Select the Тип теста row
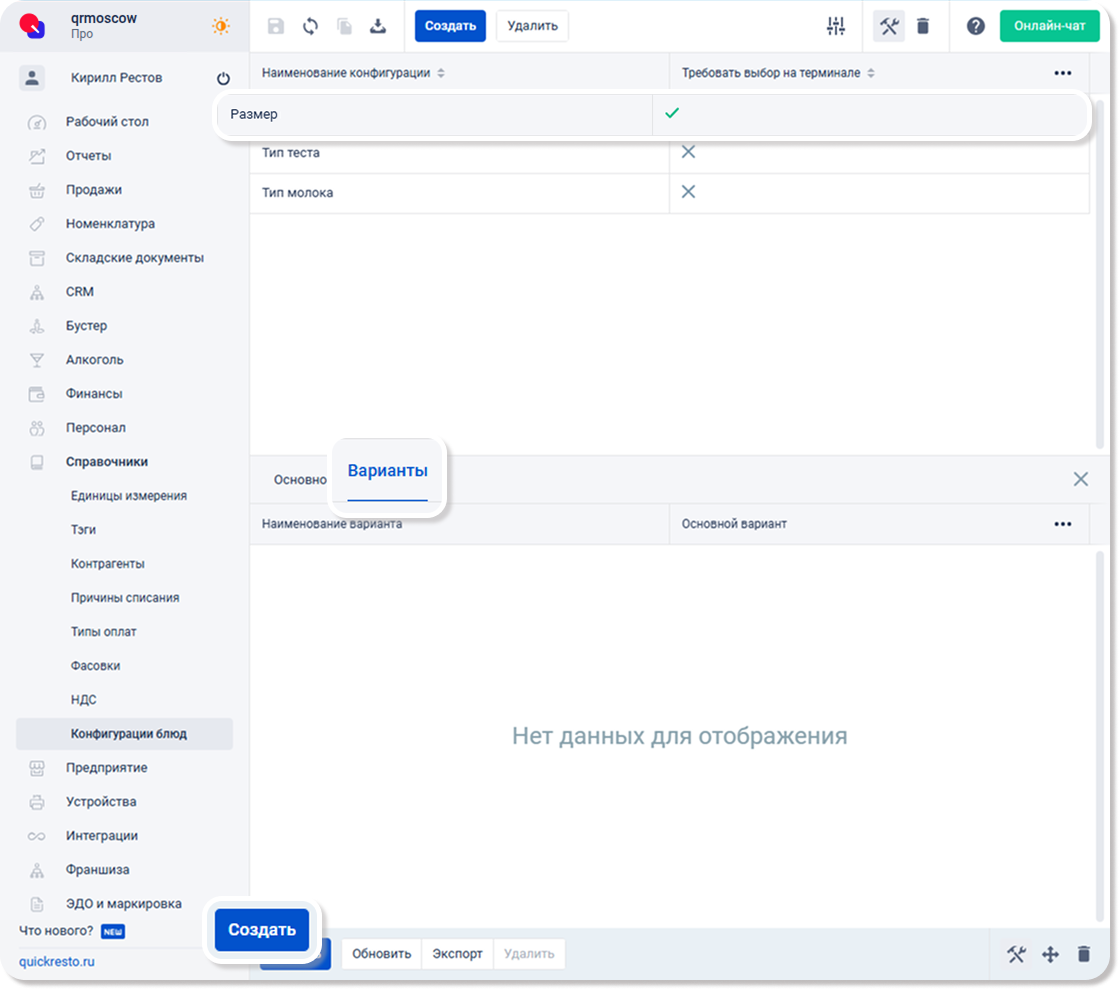Image resolution: width=1119 pixels, height=989 pixels. click(x=669, y=153)
